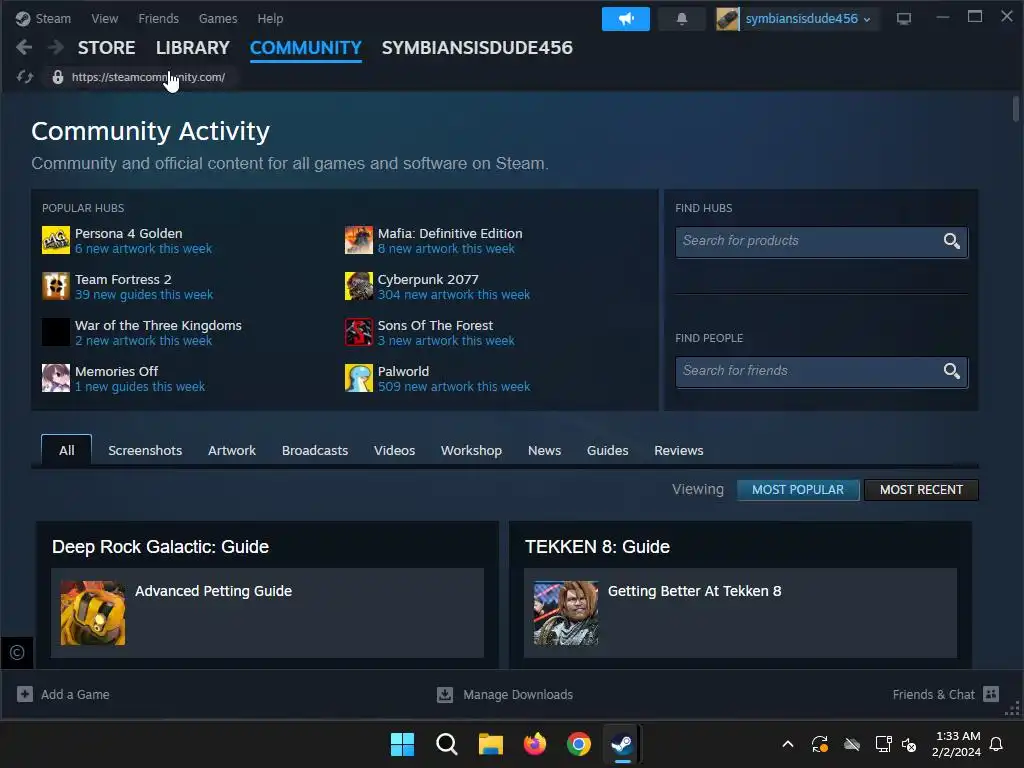Go to the LIBRARY section
This screenshot has height=768, width=1024.
click(193, 48)
